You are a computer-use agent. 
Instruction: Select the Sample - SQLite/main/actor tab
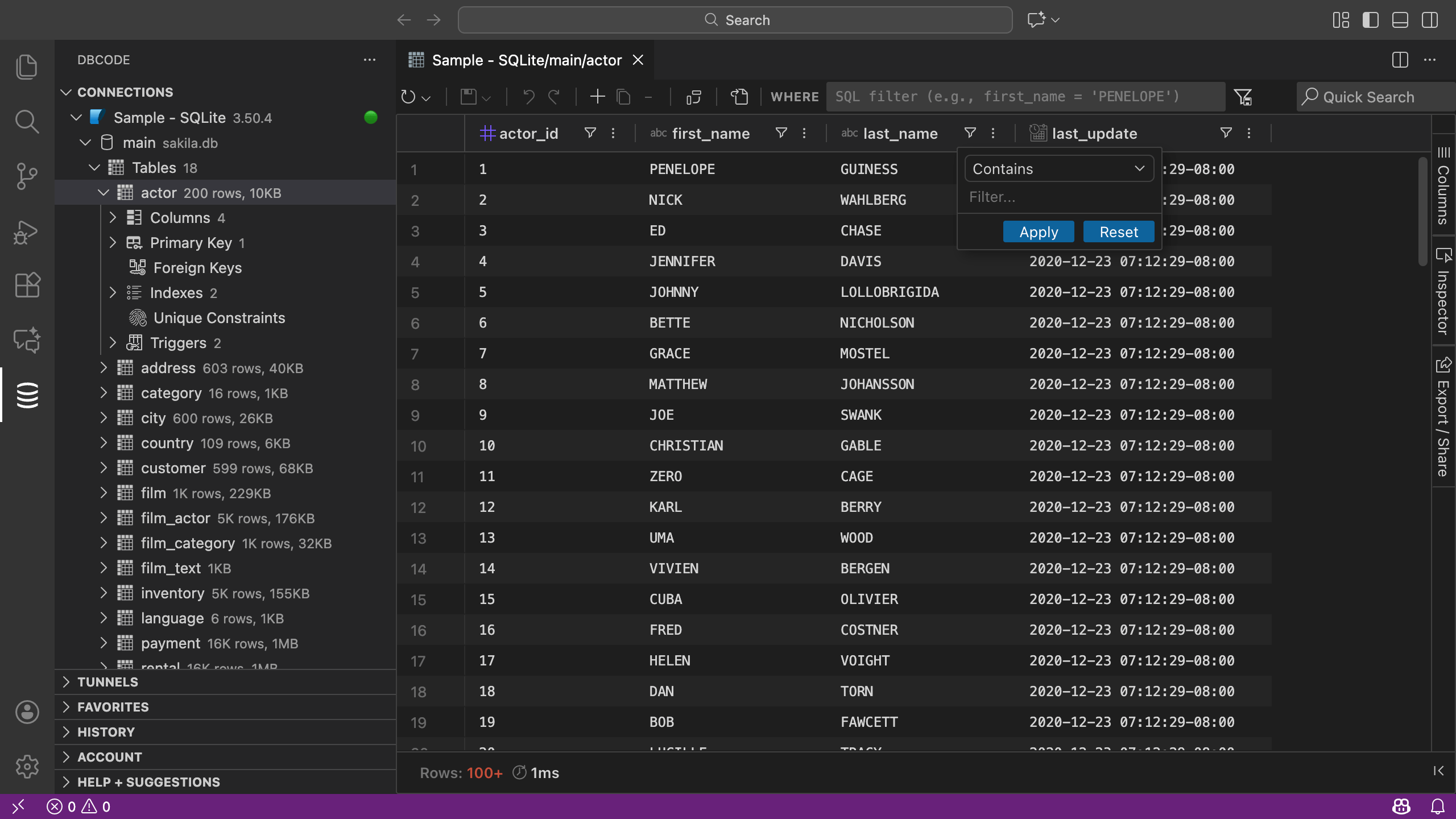click(523, 60)
